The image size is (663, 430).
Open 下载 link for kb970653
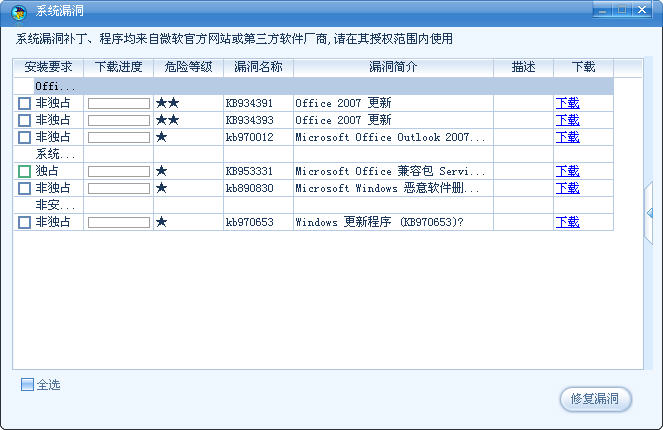pyautogui.click(x=567, y=222)
